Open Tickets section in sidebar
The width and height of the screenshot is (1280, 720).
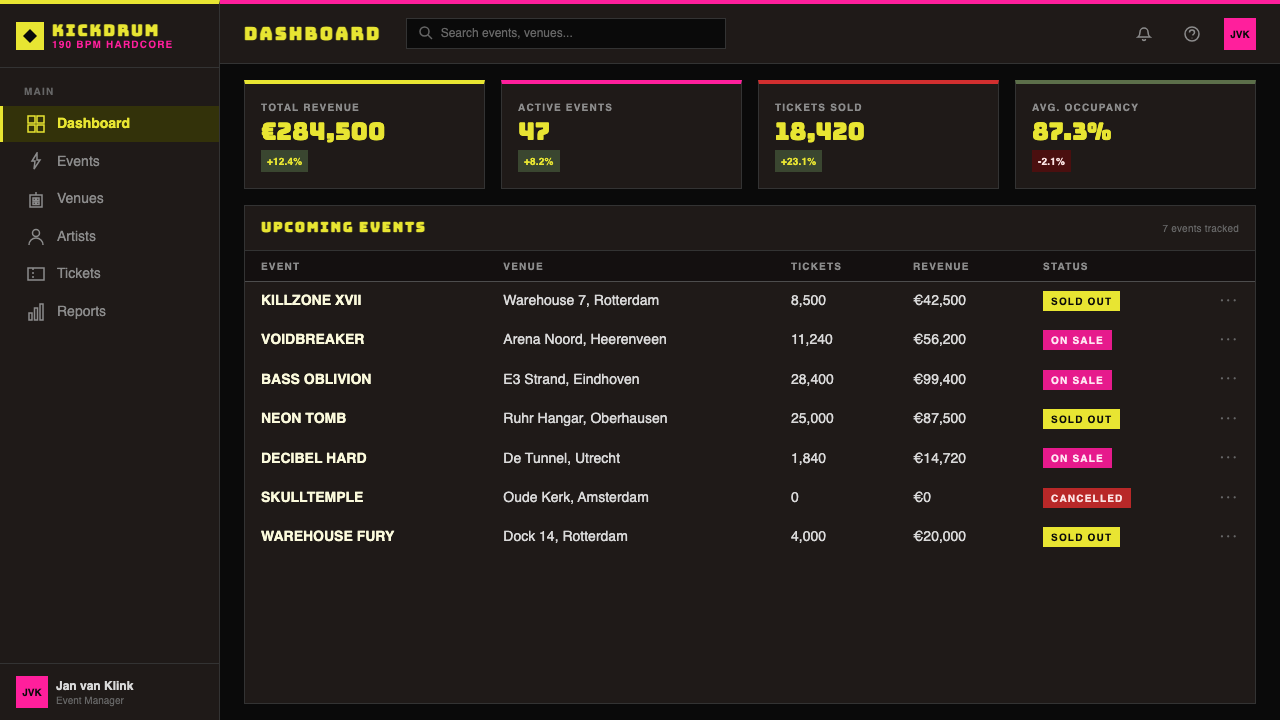[109, 274]
